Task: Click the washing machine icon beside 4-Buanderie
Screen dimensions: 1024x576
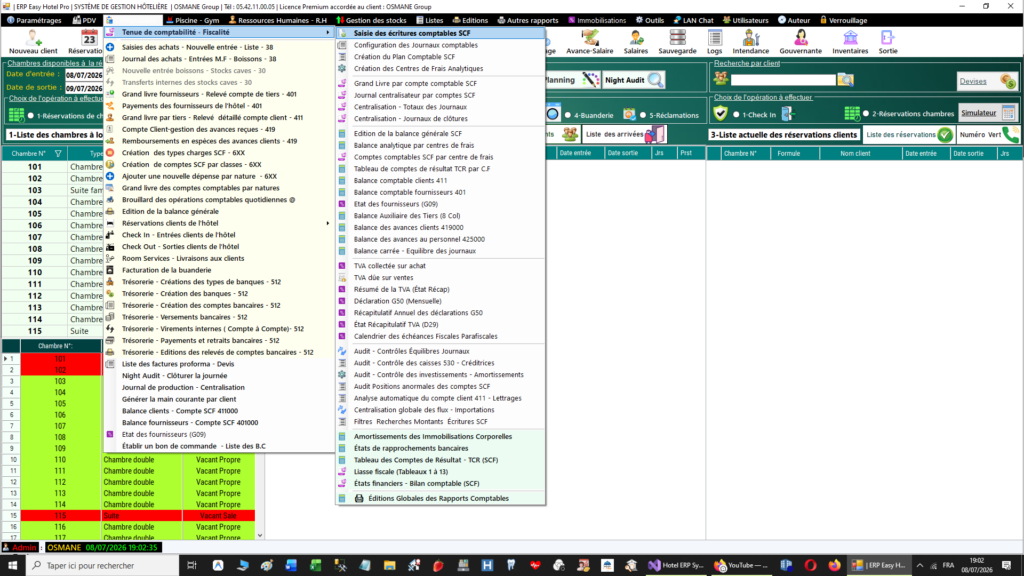Action: point(552,114)
